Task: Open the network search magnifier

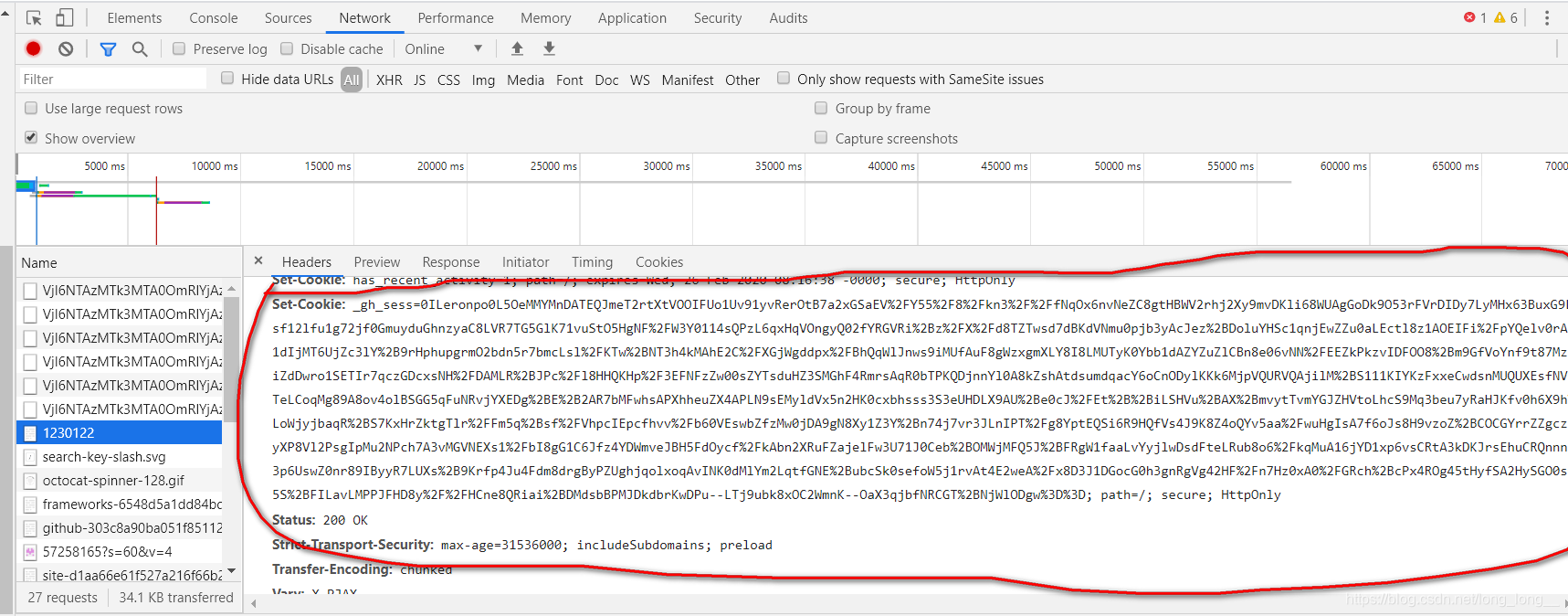Action: point(140,49)
